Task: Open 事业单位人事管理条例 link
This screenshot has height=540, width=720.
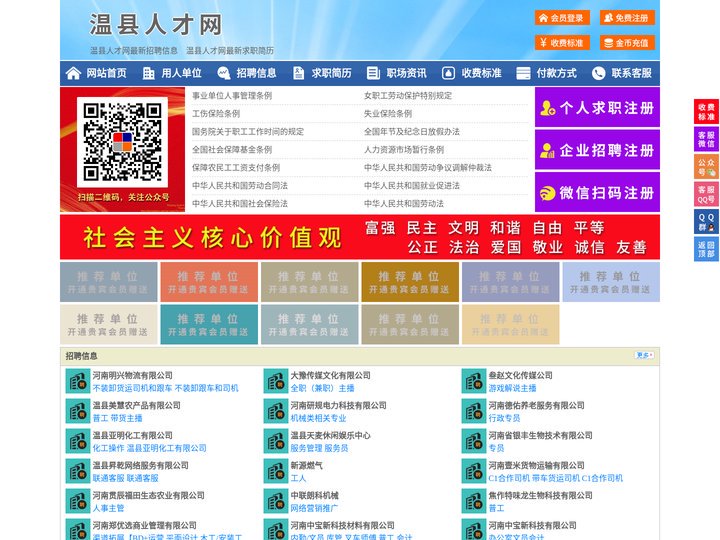Action: (x=232, y=96)
